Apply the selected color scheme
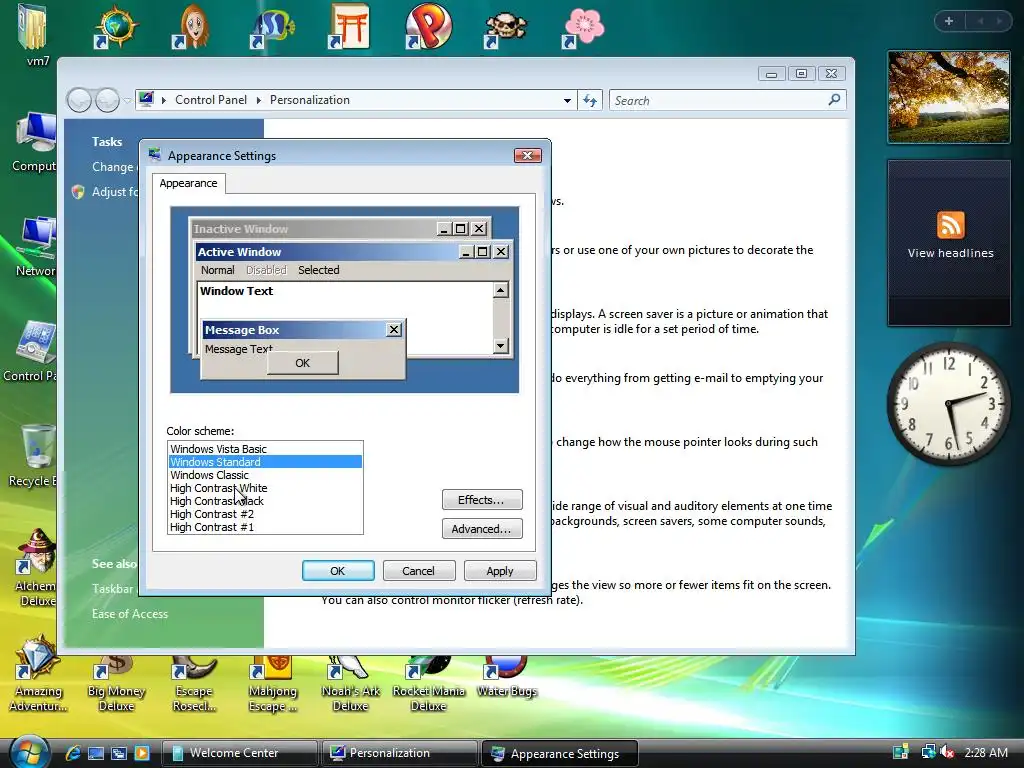This screenshot has height=768, width=1024. [500, 571]
